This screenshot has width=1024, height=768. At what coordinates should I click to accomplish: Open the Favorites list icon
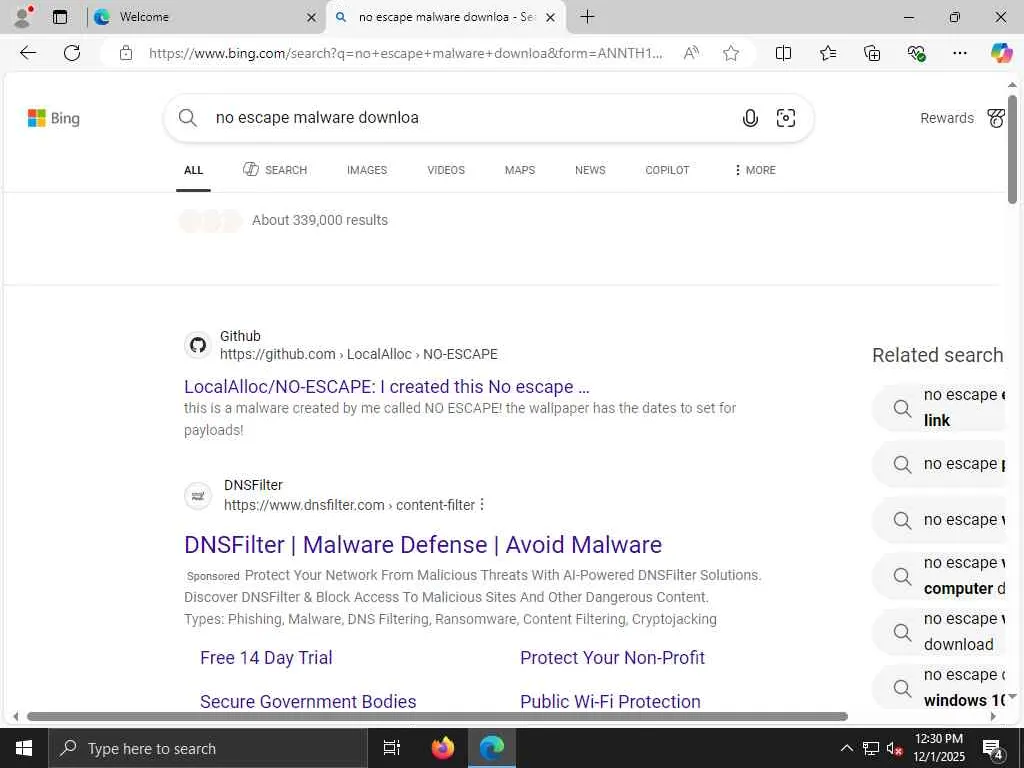827,53
